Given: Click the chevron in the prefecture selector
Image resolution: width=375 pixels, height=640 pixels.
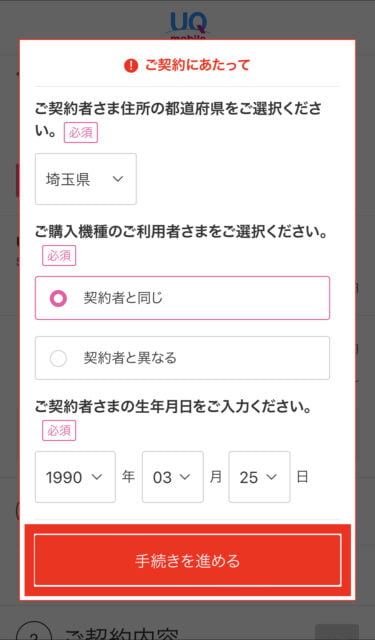Looking at the screenshot, I should [118, 179].
